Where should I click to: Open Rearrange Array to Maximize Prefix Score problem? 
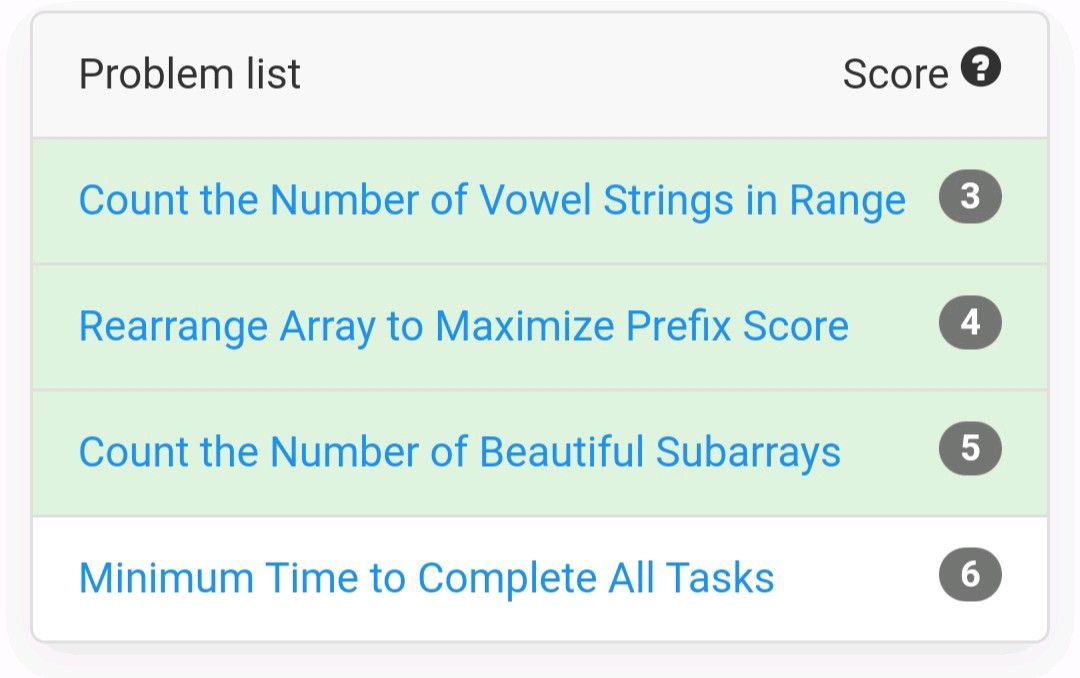(464, 327)
